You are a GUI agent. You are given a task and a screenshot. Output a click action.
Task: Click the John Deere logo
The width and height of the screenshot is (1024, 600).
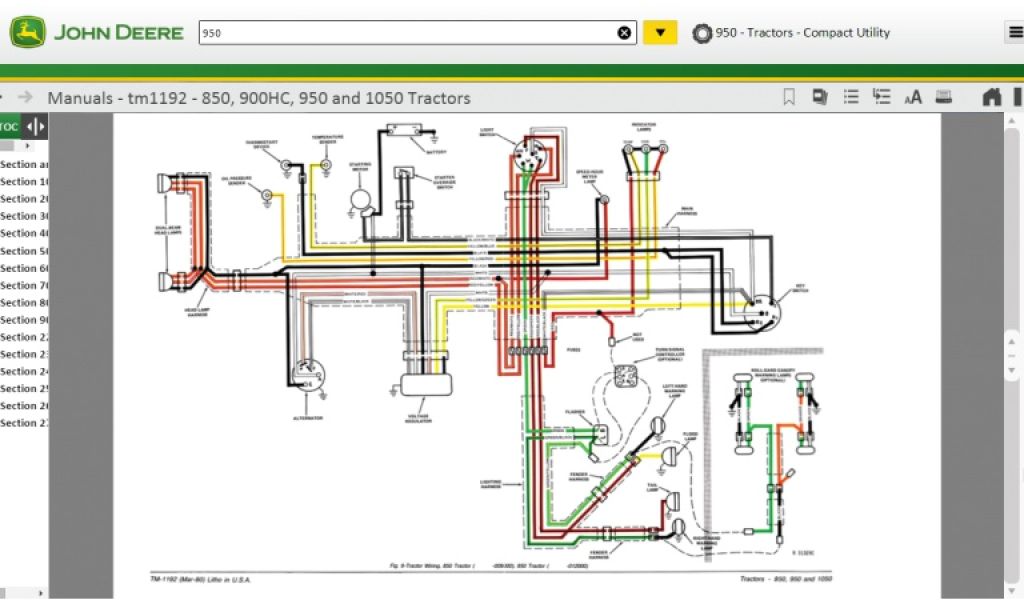(97, 32)
